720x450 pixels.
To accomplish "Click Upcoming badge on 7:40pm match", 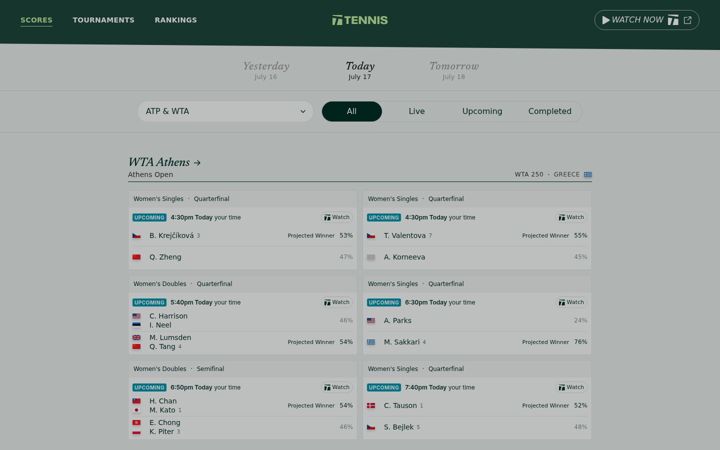I will coord(384,388).
